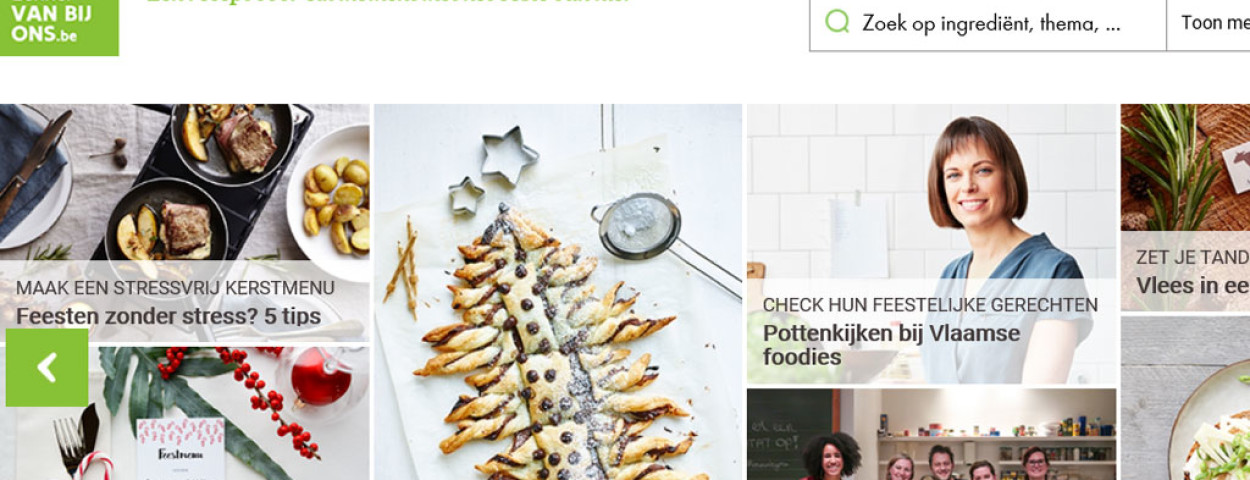Focus the 'Zoek op ingrediënt, thema' search field
The image size is (1250, 480).
[x=988, y=23]
